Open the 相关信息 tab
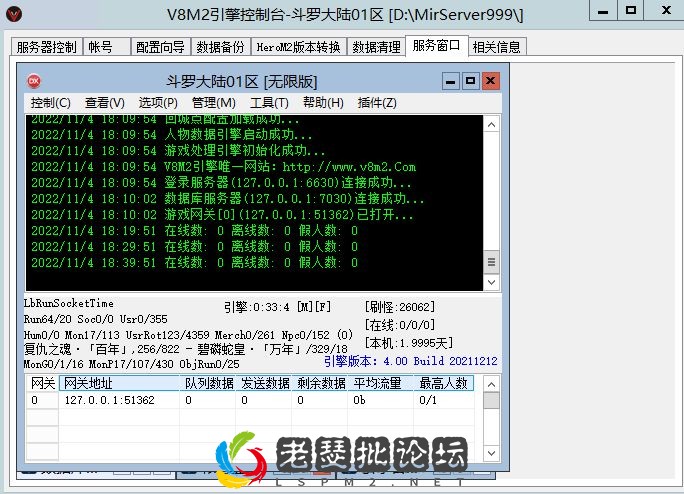This screenshot has height=494, width=684. point(497,47)
